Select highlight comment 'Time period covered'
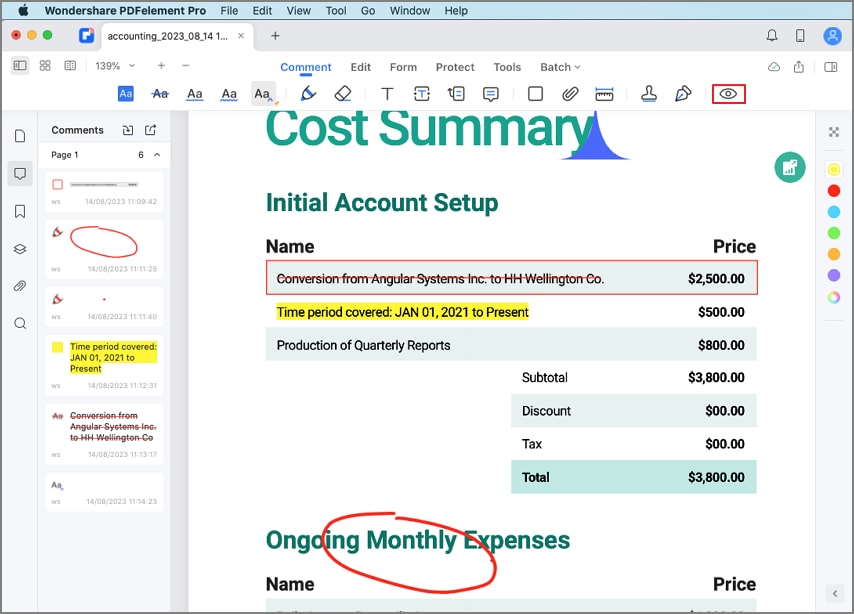Viewport: 854px width, 614px height. coord(104,365)
